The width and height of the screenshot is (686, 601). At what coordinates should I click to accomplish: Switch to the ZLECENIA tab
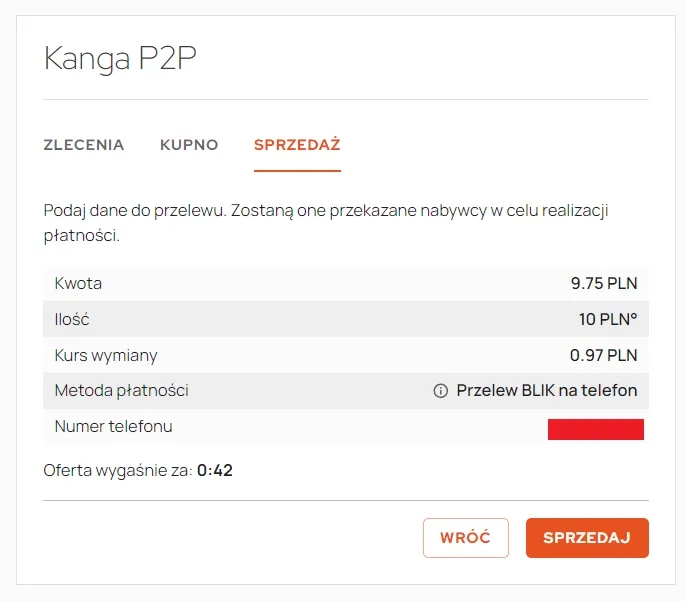tap(84, 145)
